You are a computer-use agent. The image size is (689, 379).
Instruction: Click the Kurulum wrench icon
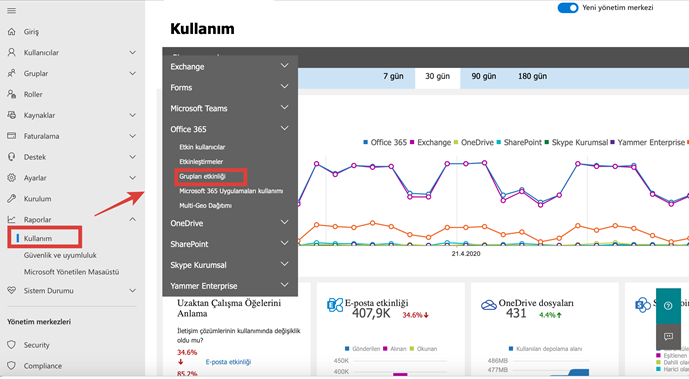(x=11, y=199)
